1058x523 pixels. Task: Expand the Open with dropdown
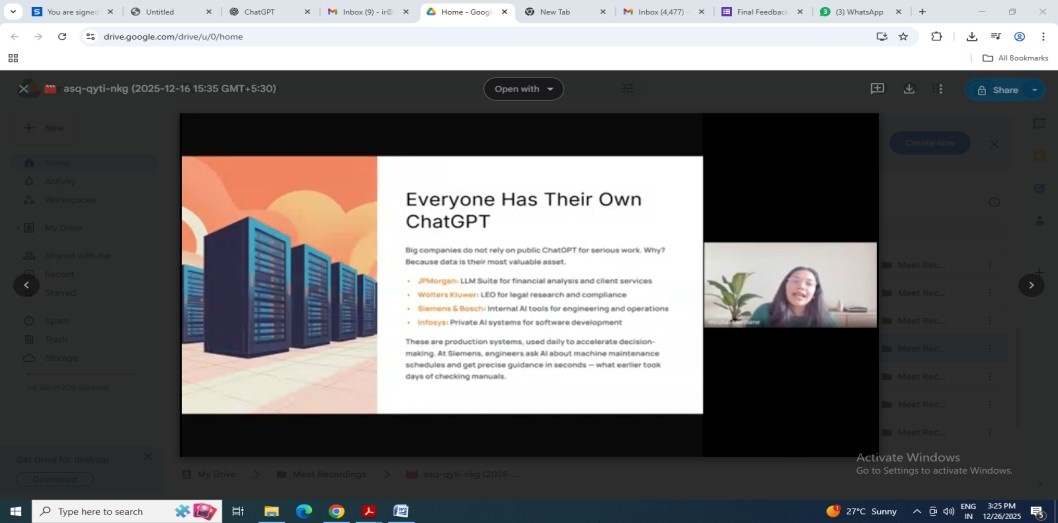[x=524, y=89]
